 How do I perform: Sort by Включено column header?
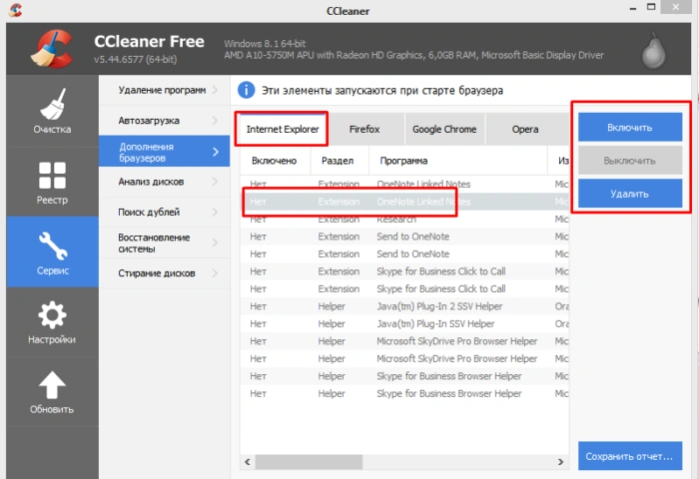click(x=275, y=161)
